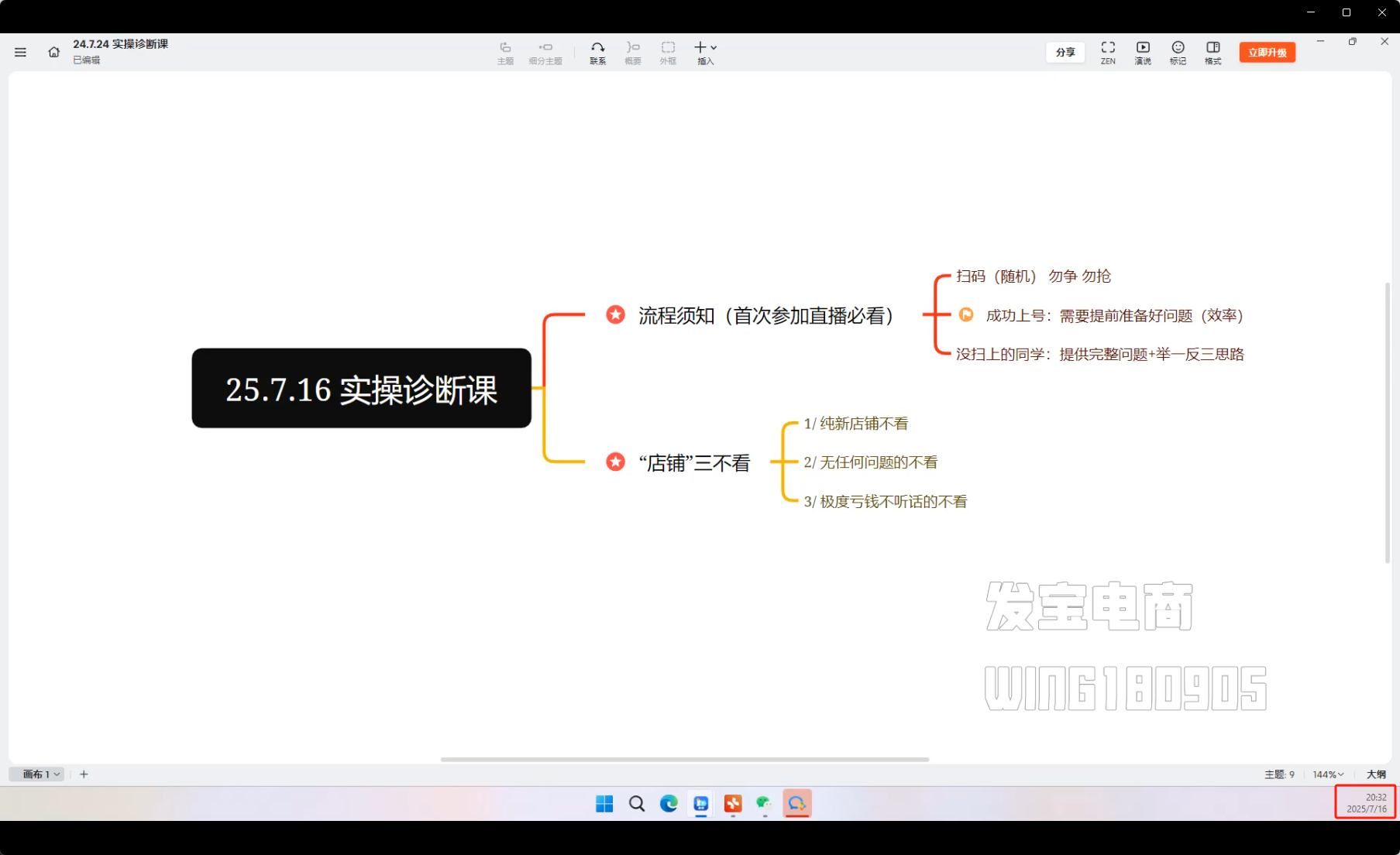The height and width of the screenshot is (855, 1400).
Task: Add a new canvas sheet
Action: [84, 774]
